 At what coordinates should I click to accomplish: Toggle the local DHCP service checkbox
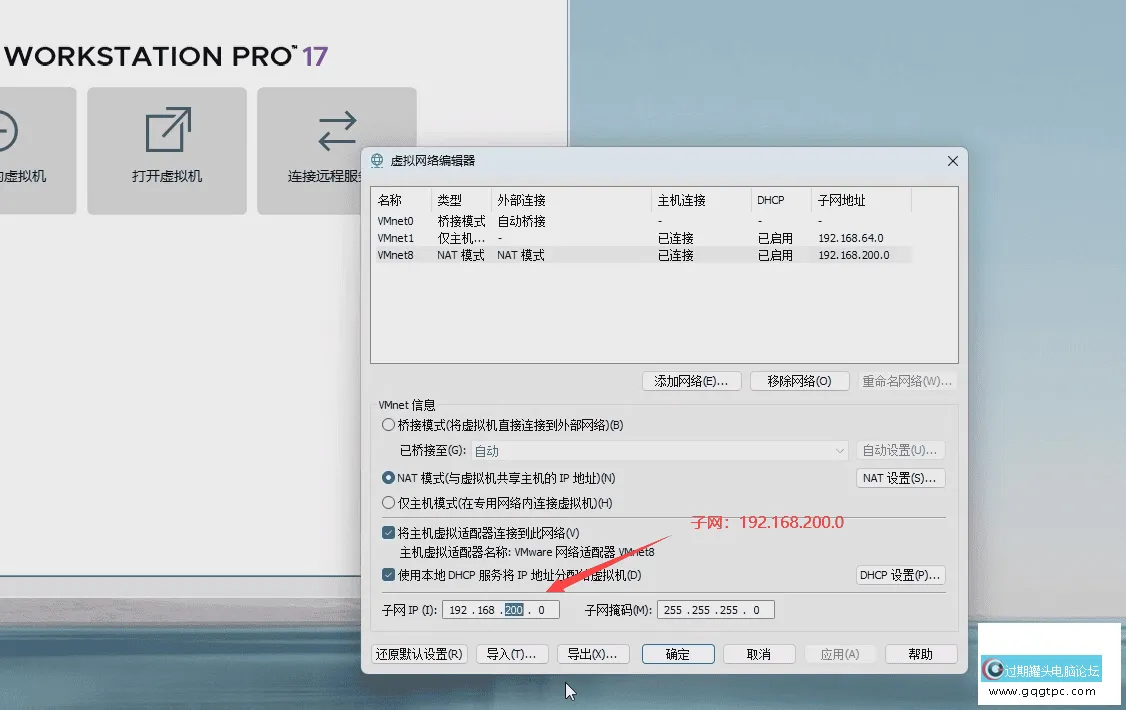click(x=388, y=575)
